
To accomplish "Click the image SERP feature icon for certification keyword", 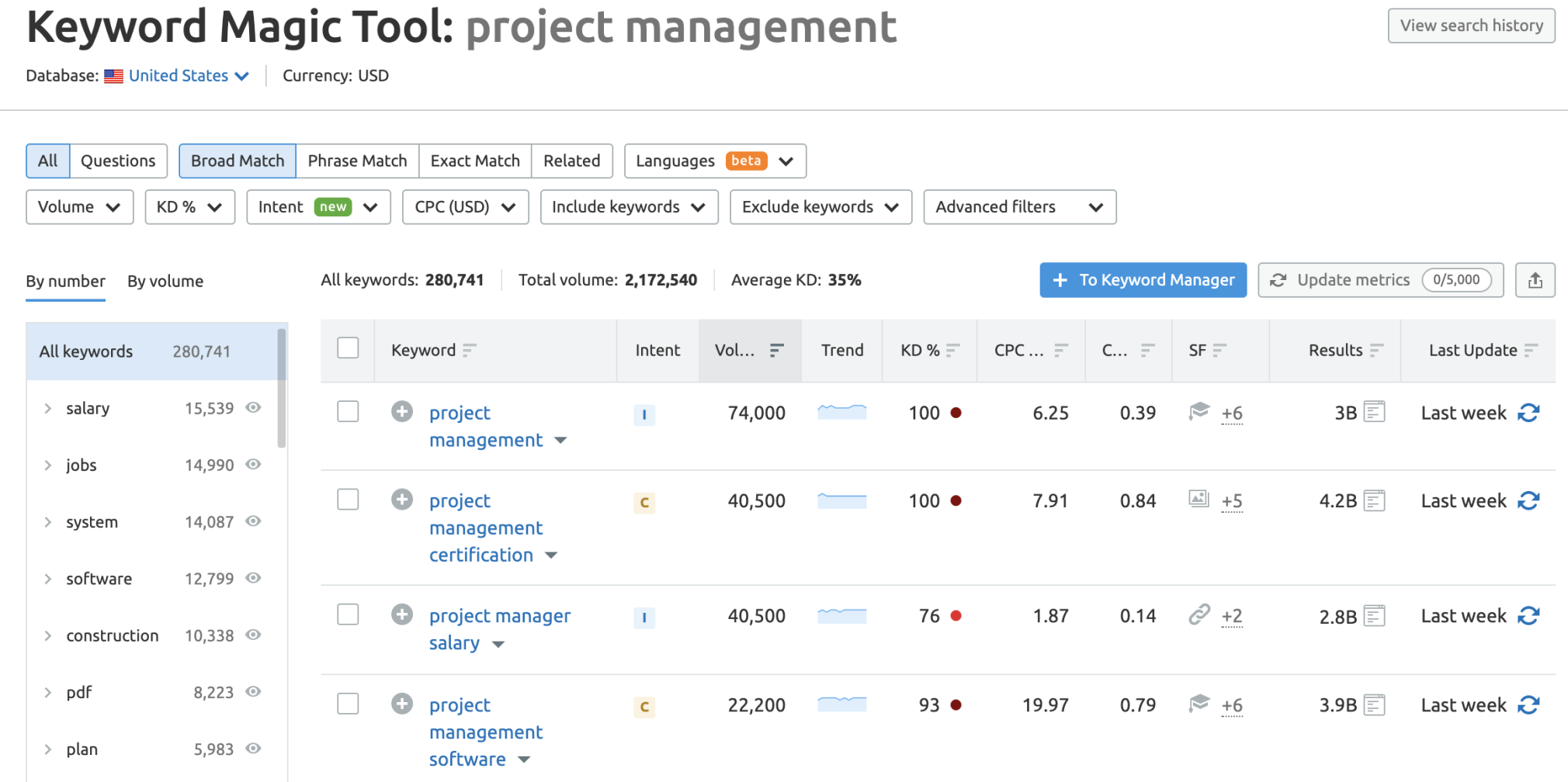I will tap(1198, 500).
